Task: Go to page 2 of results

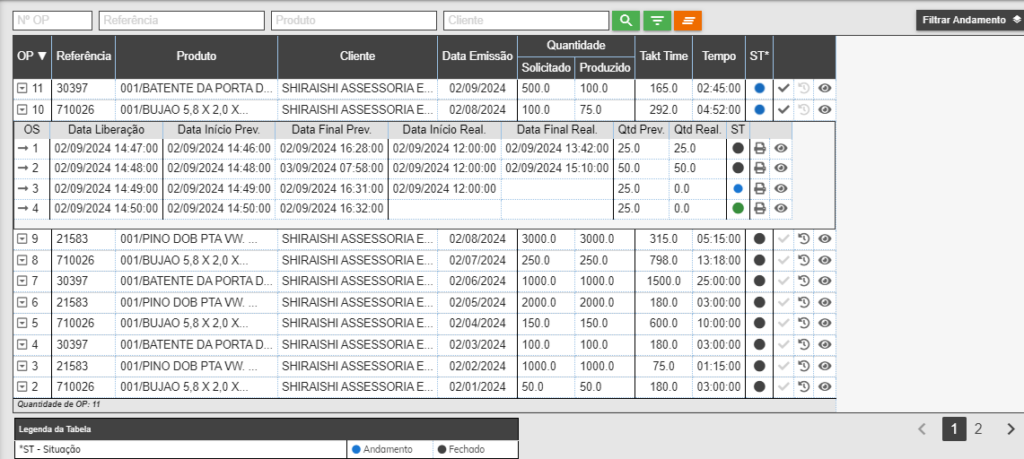Action: coord(978,429)
